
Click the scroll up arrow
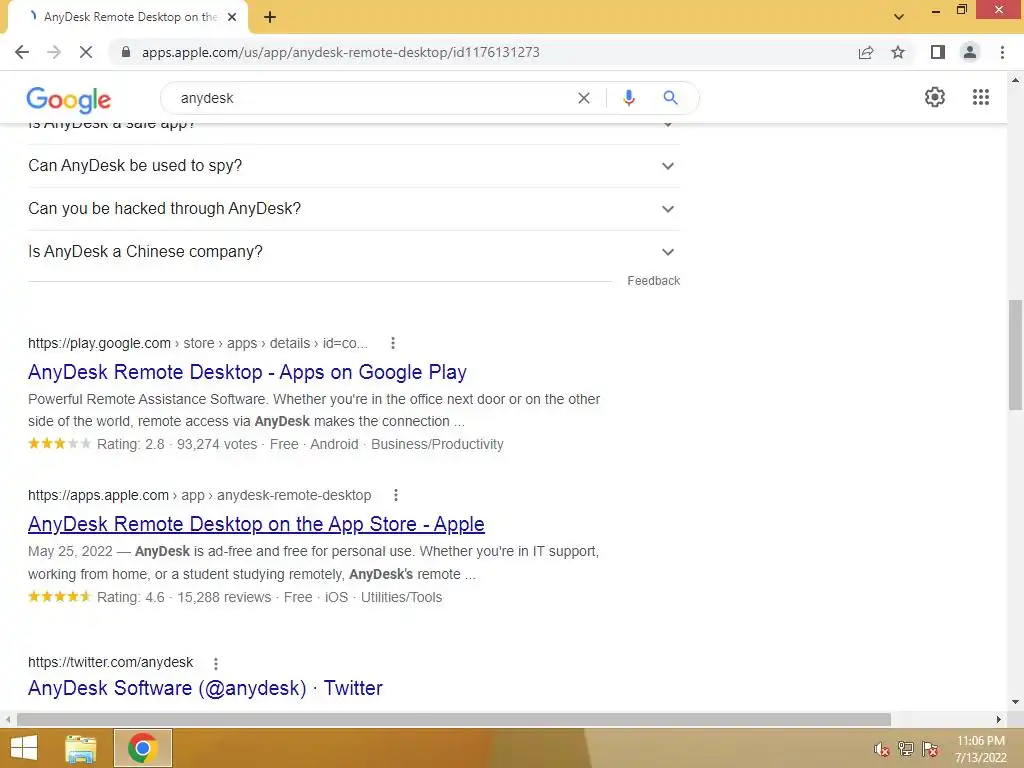(x=1015, y=80)
